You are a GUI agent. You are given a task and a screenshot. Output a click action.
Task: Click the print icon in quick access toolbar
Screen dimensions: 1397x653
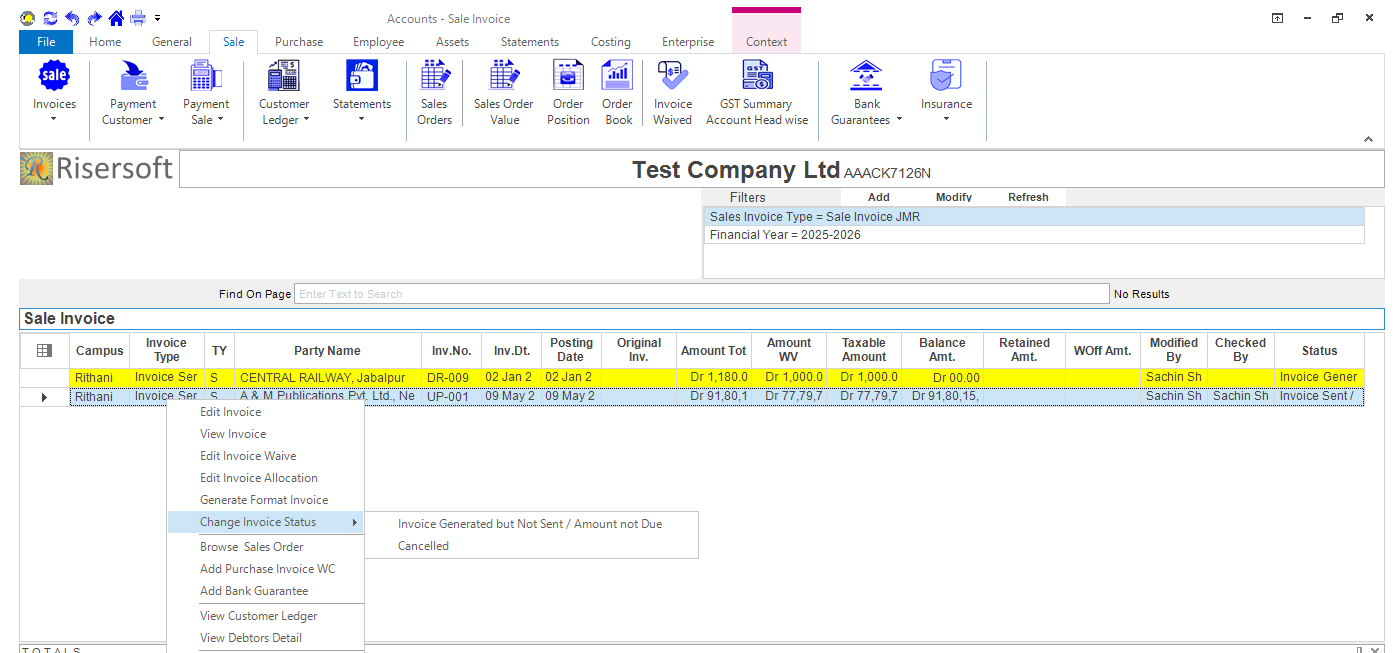pos(138,18)
